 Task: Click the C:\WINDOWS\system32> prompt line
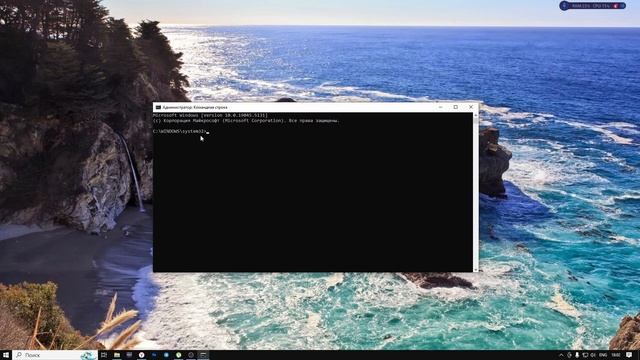180,131
